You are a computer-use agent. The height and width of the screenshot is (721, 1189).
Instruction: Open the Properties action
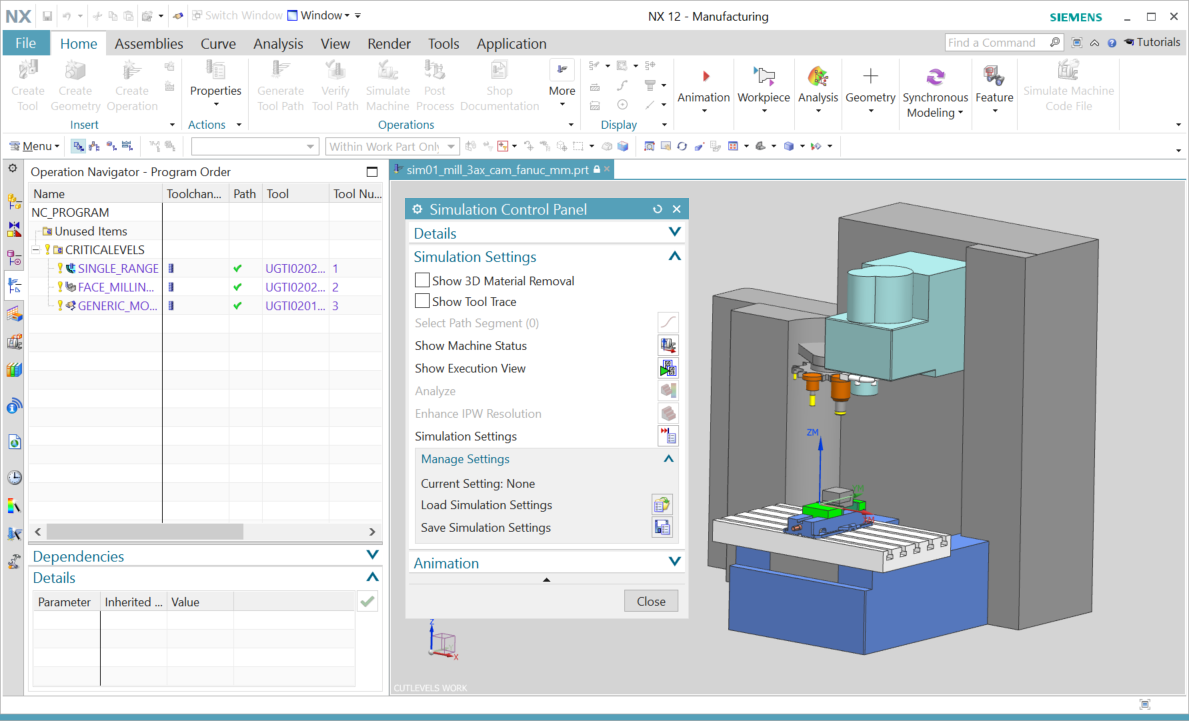215,83
